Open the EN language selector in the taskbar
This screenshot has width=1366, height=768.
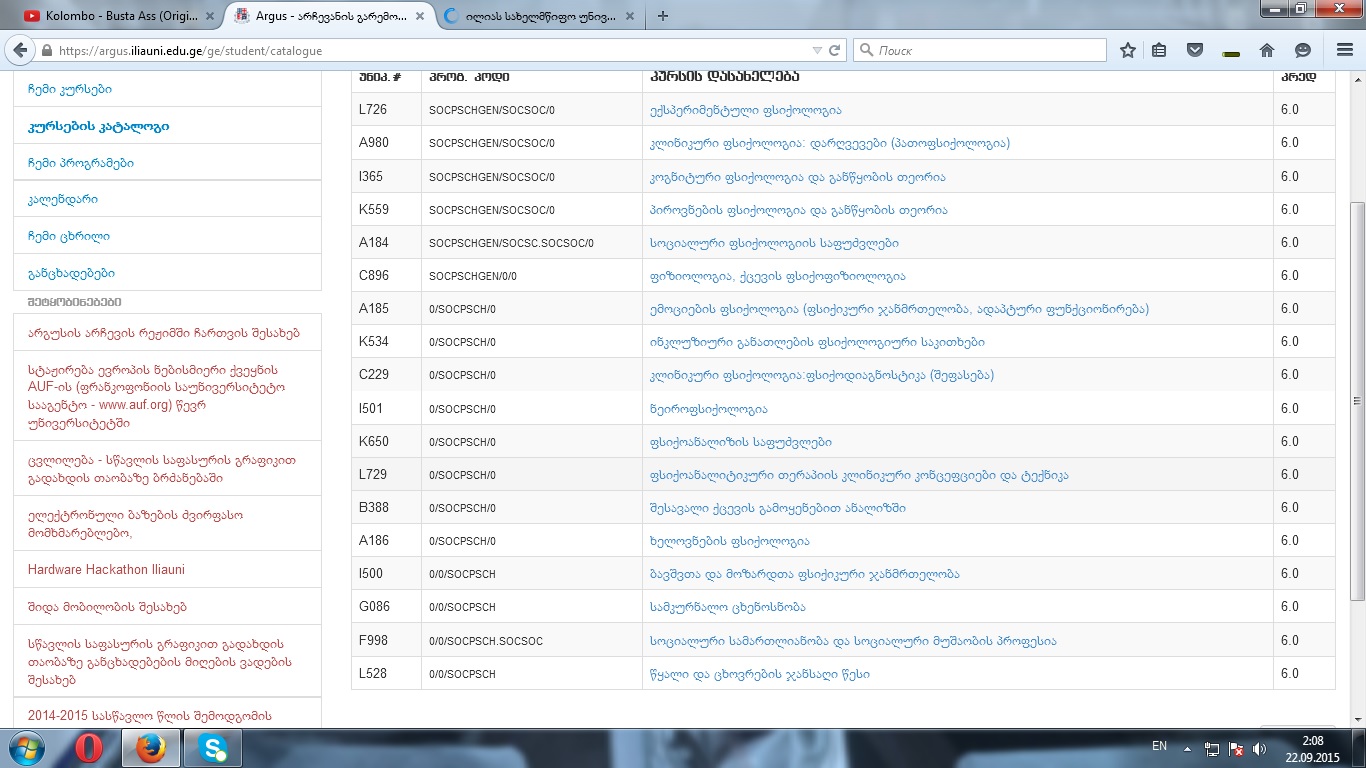pyautogui.click(x=1159, y=746)
